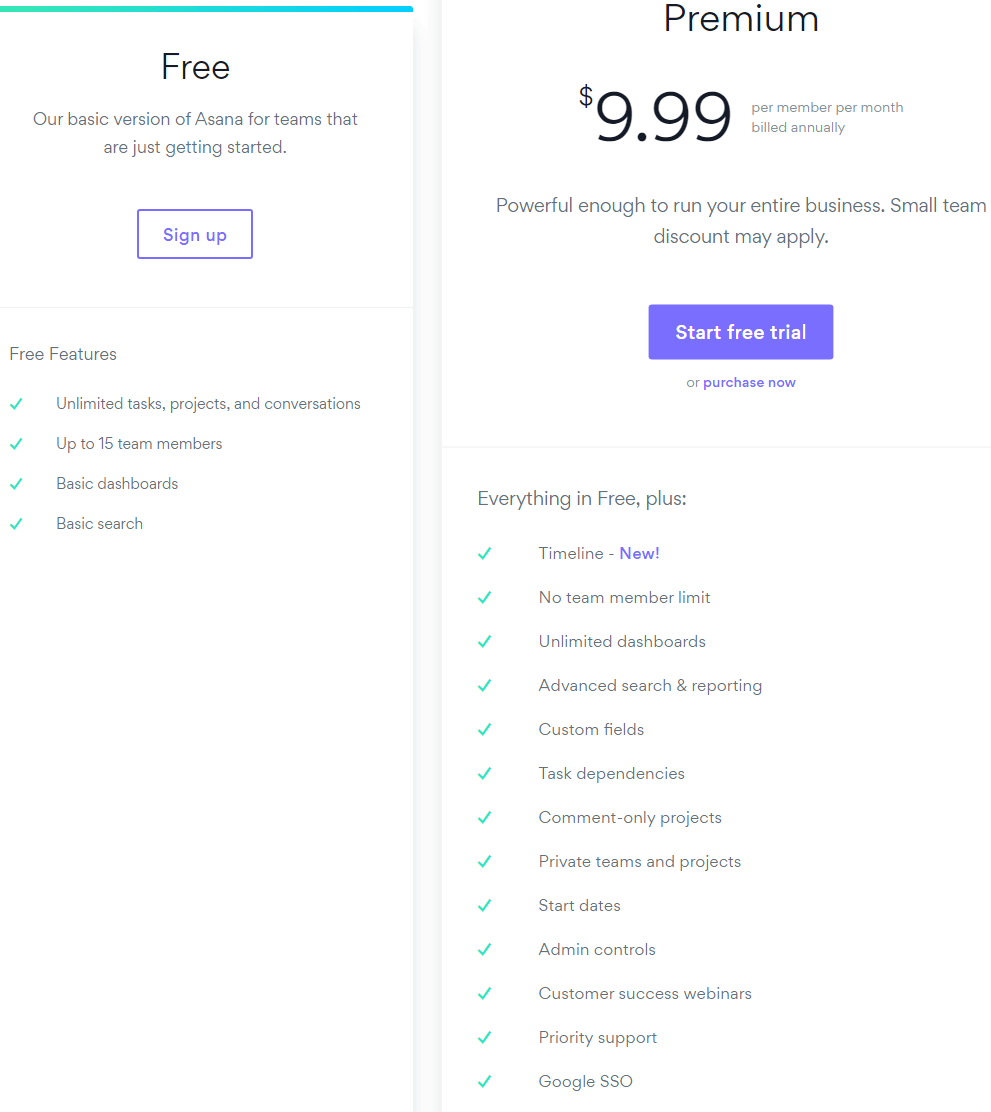Click the Premium plan heading
Viewport: 991px width, 1112px height.
(741, 18)
